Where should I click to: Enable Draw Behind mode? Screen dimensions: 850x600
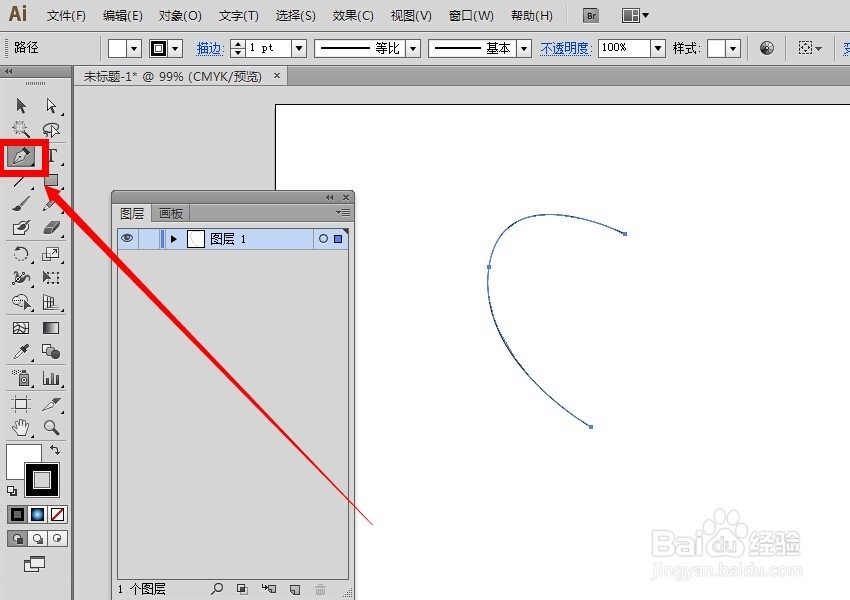coord(37,539)
